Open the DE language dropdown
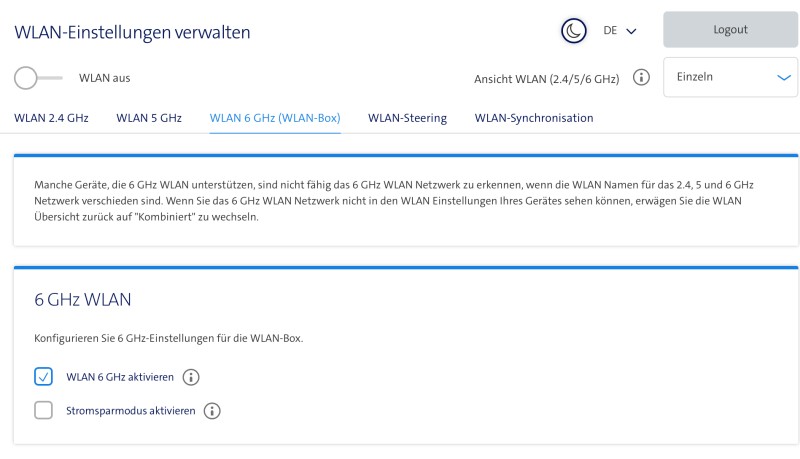 click(619, 31)
